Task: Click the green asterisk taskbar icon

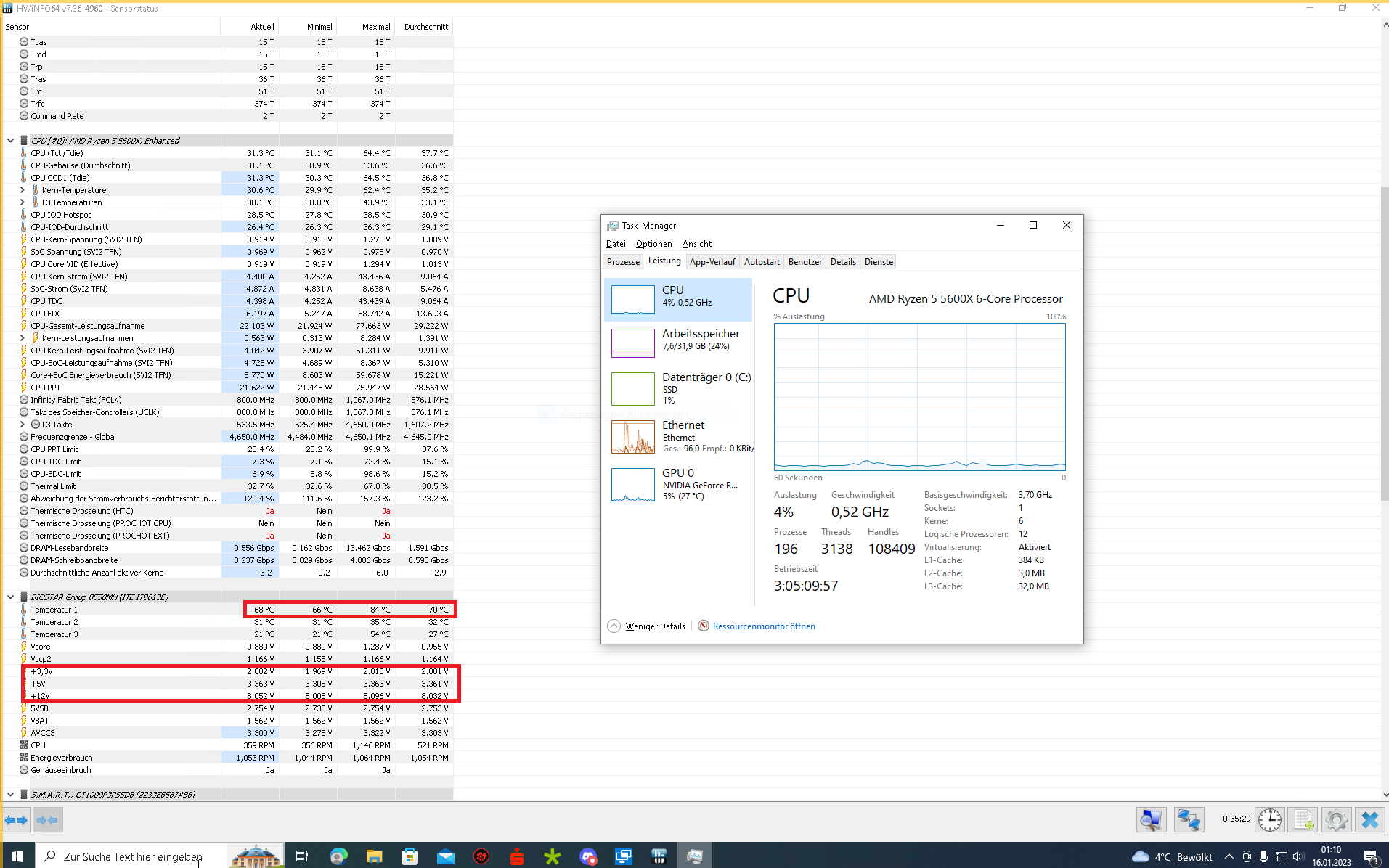Action: pos(553,856)
